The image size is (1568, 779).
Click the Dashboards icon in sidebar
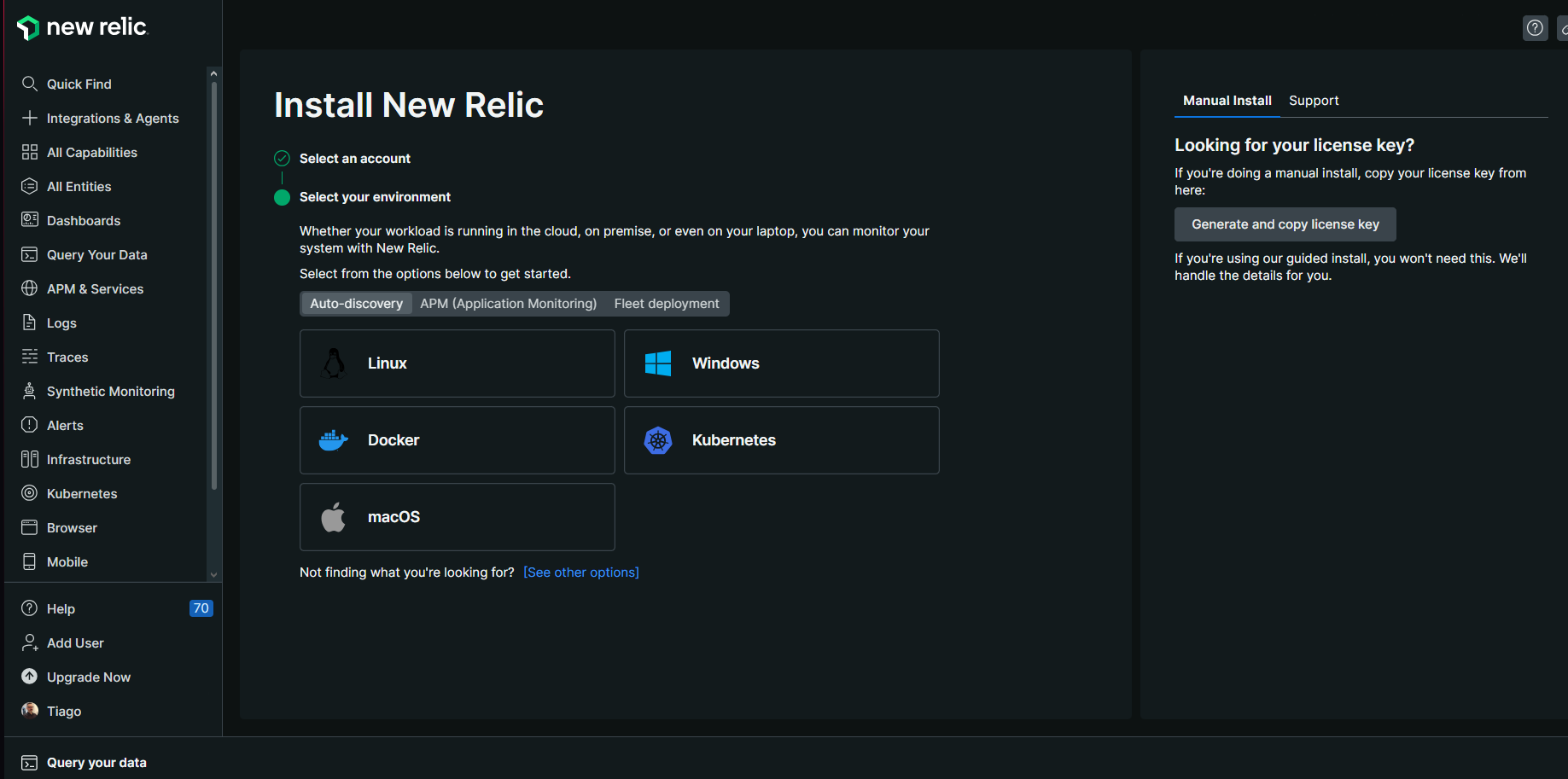coord(30,220)
